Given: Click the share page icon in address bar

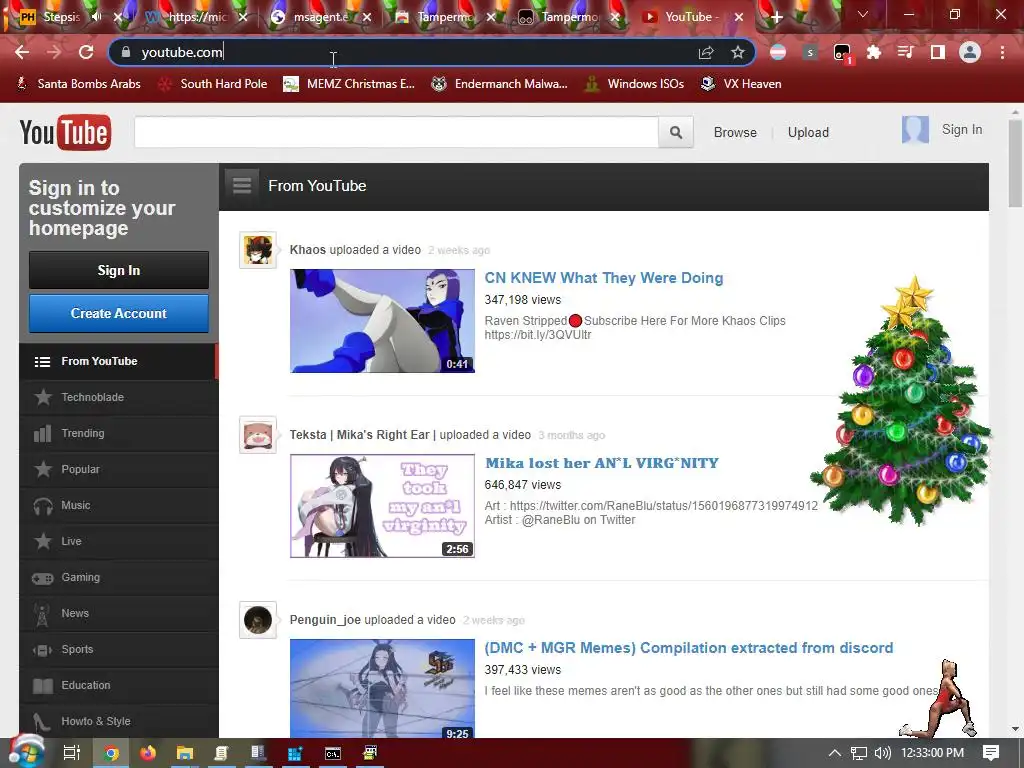Looking at the screenshot, I should point(706,52).
